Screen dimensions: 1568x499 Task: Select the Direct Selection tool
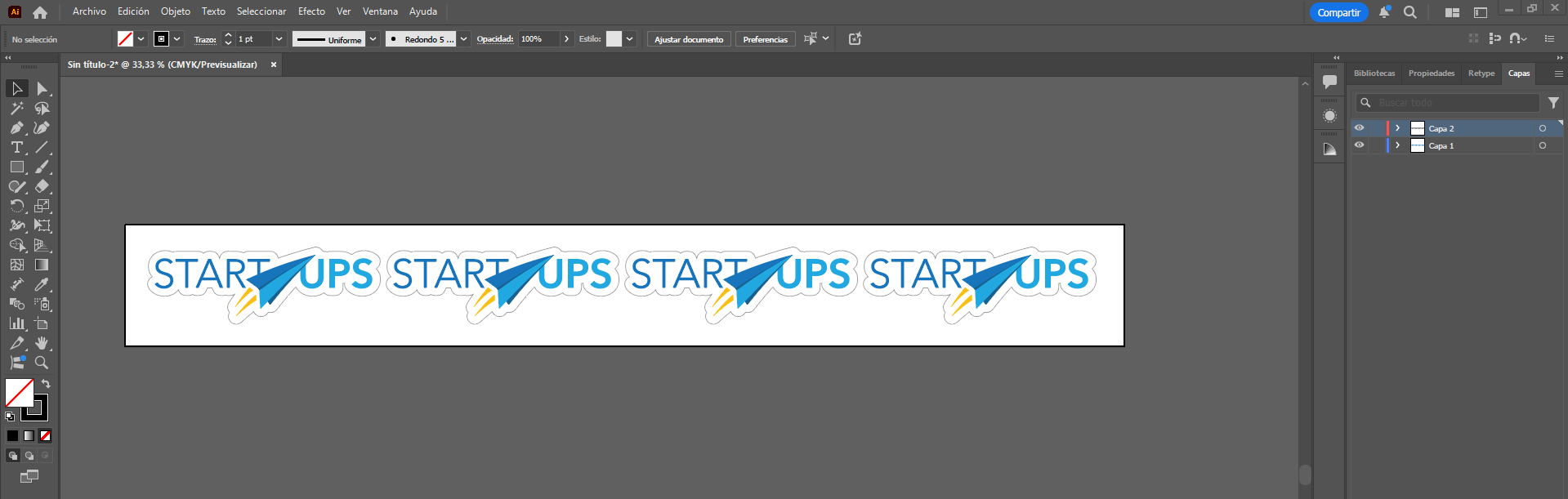(42, 88)
